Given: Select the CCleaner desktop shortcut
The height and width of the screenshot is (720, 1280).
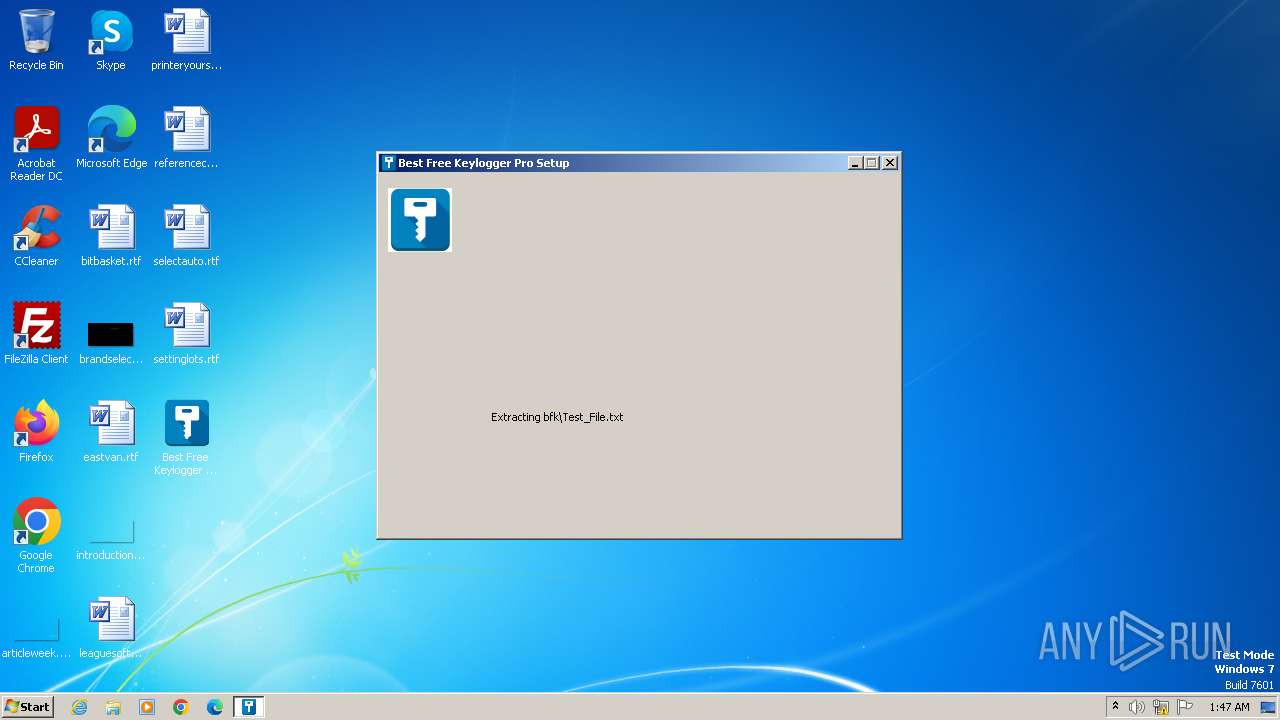Looking at the screenshot, I should [x=36, y=236].
